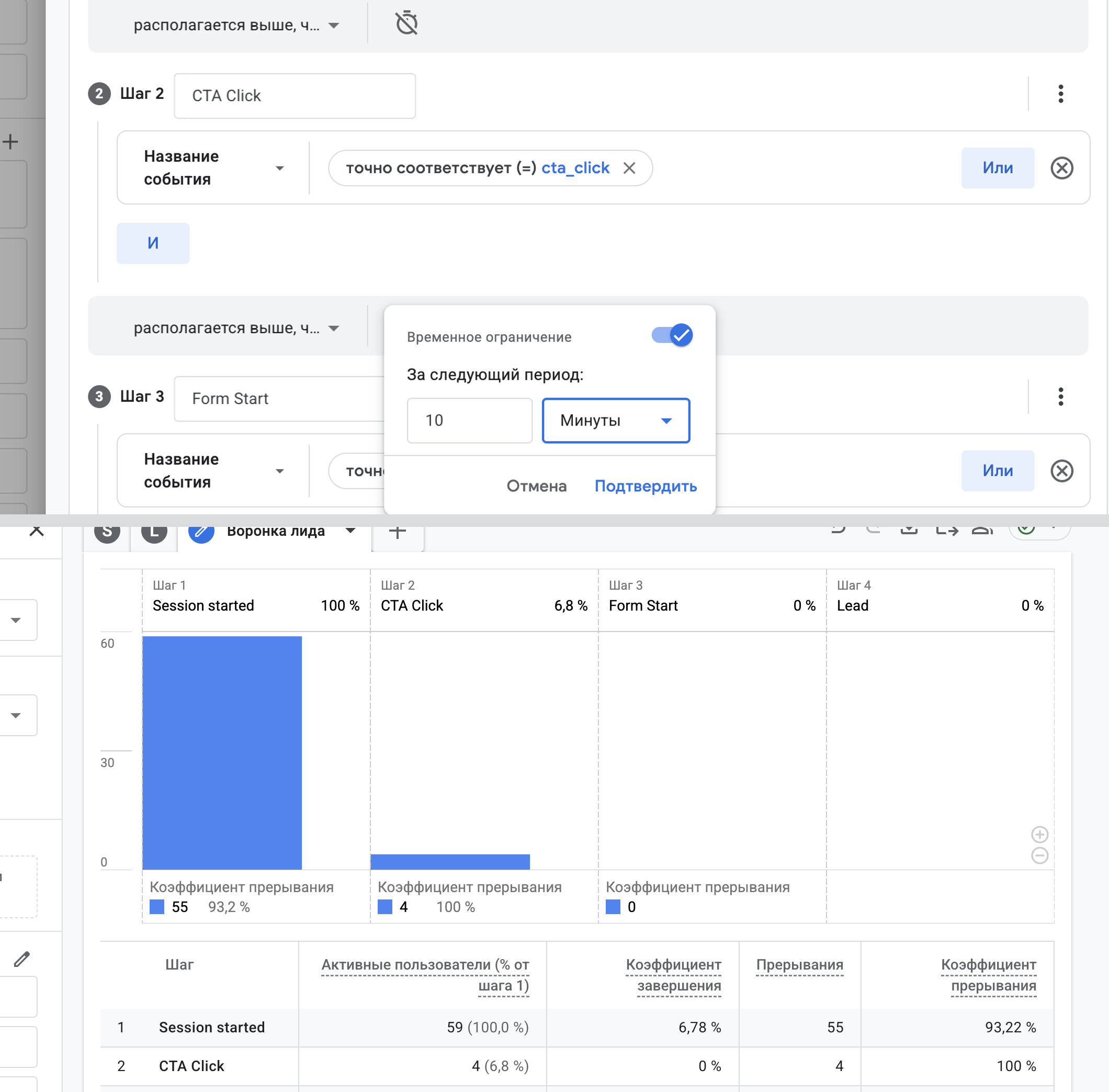
Task: Close the lower panel with the X icon
Action: click(x=36, y=531)
